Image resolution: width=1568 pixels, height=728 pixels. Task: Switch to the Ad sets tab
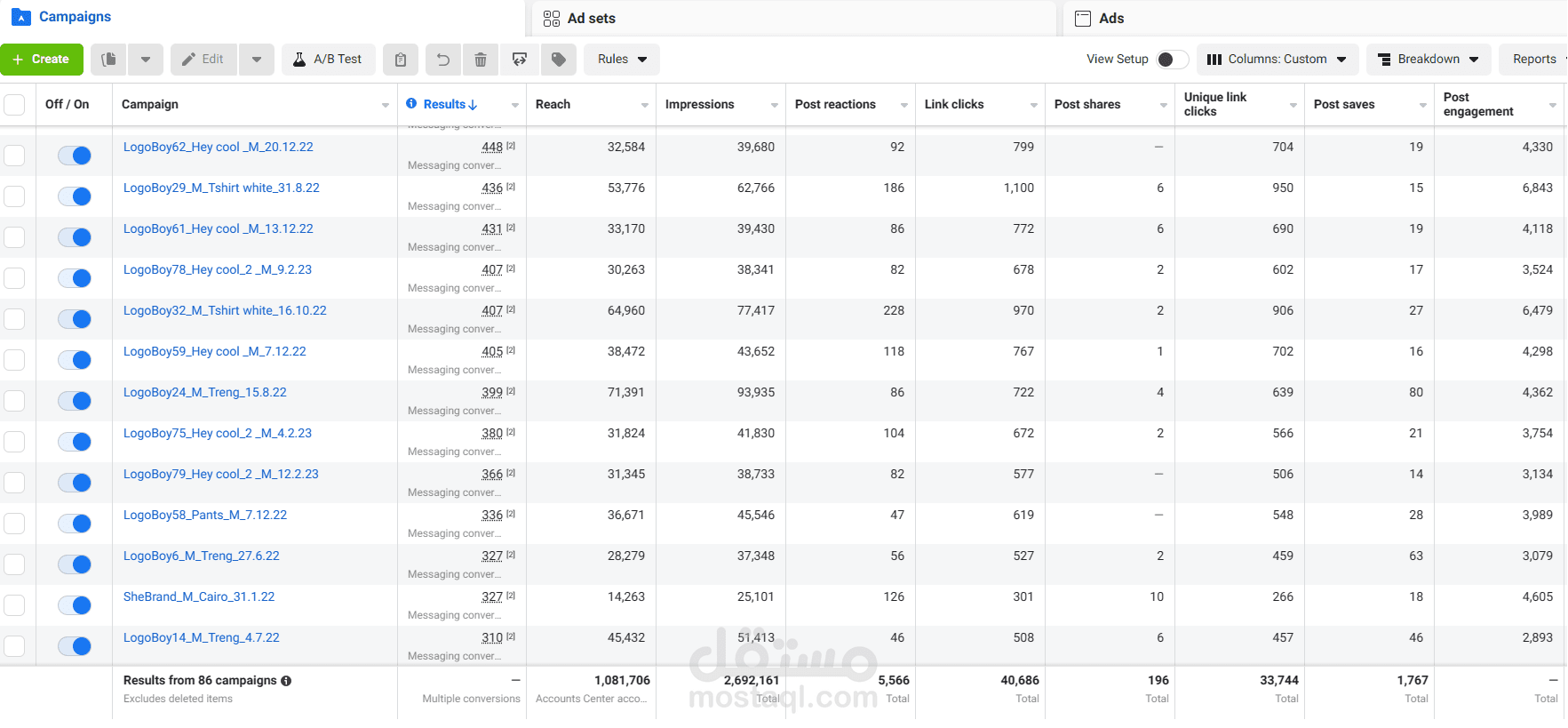[793, 19]
